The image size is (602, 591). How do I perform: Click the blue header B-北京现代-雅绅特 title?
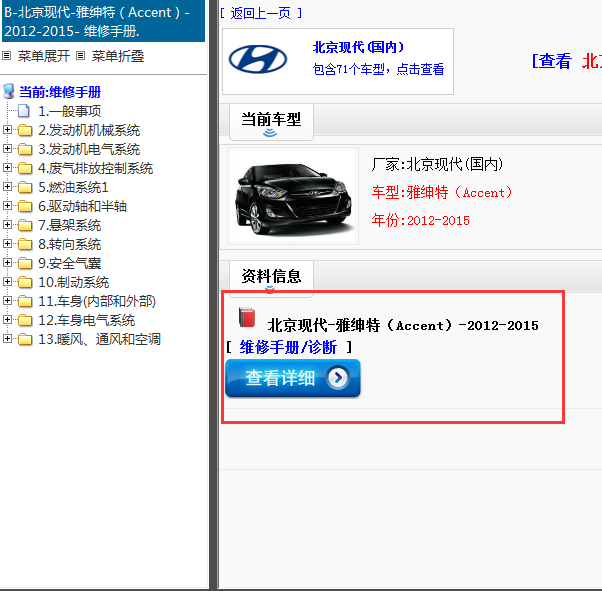point(103,21)
